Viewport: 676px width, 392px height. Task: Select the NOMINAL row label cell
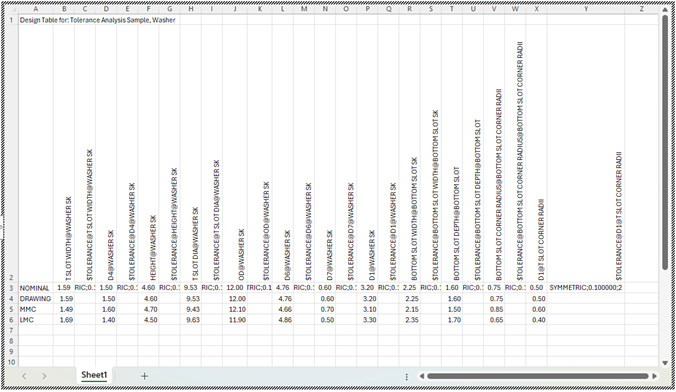click(36, 288)
